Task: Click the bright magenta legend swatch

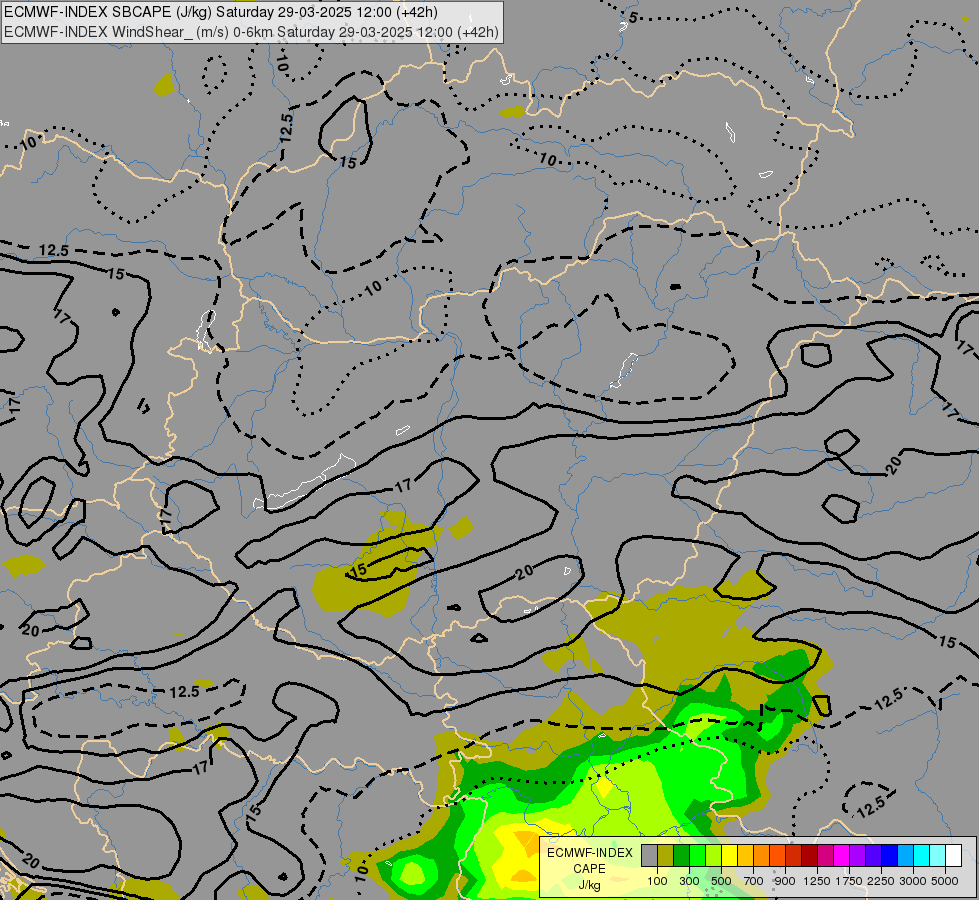Action: click(x=842, y=856)
